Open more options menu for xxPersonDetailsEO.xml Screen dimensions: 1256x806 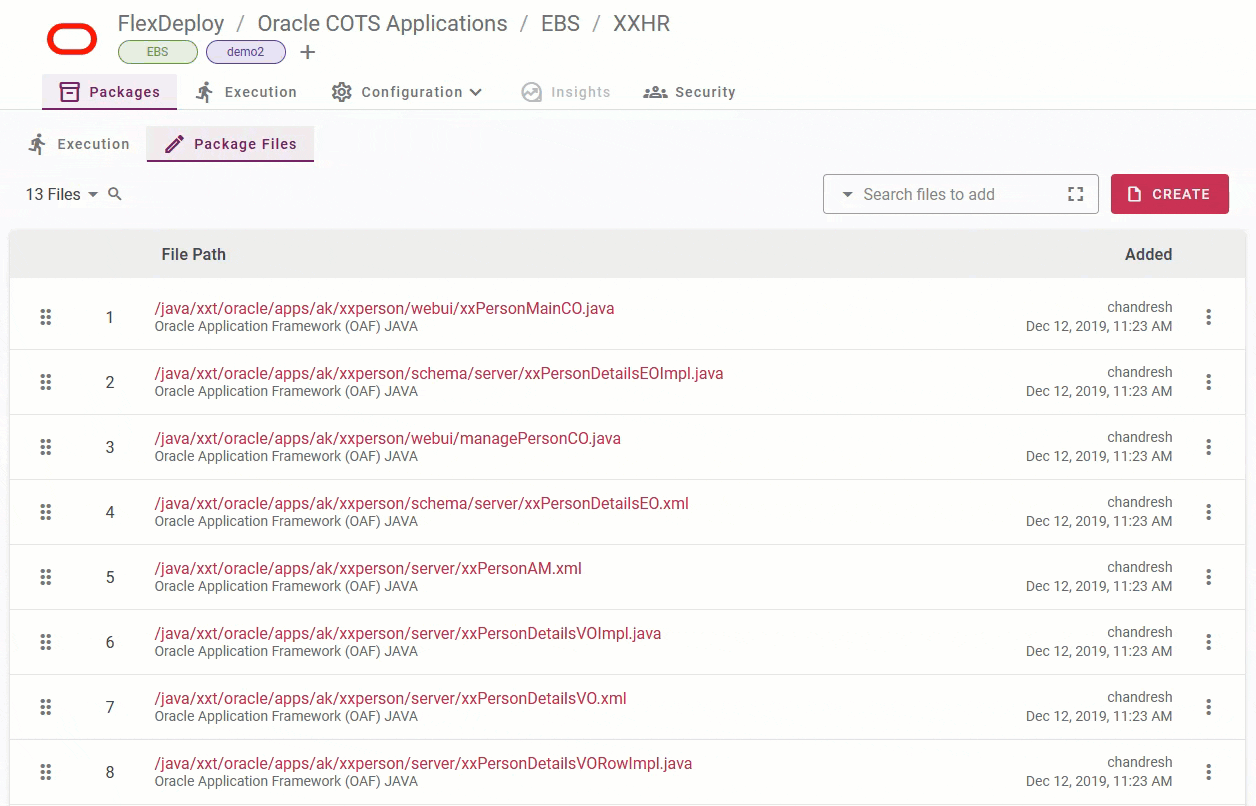(x=1208, y=512)
